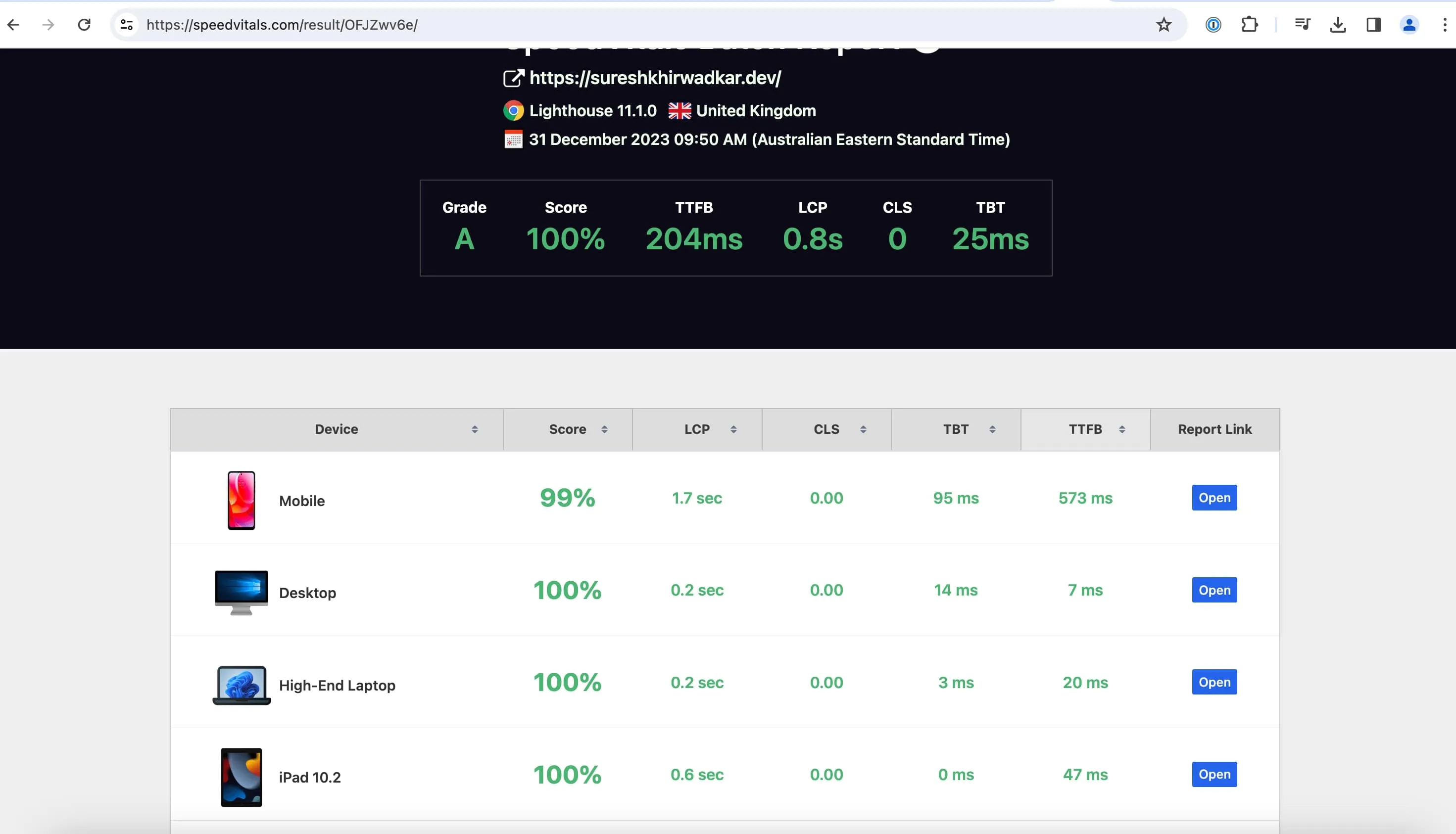Open the Chrome profile avatar
The width and height of the screenshot is (1456, 834).
coord(1409,25)
